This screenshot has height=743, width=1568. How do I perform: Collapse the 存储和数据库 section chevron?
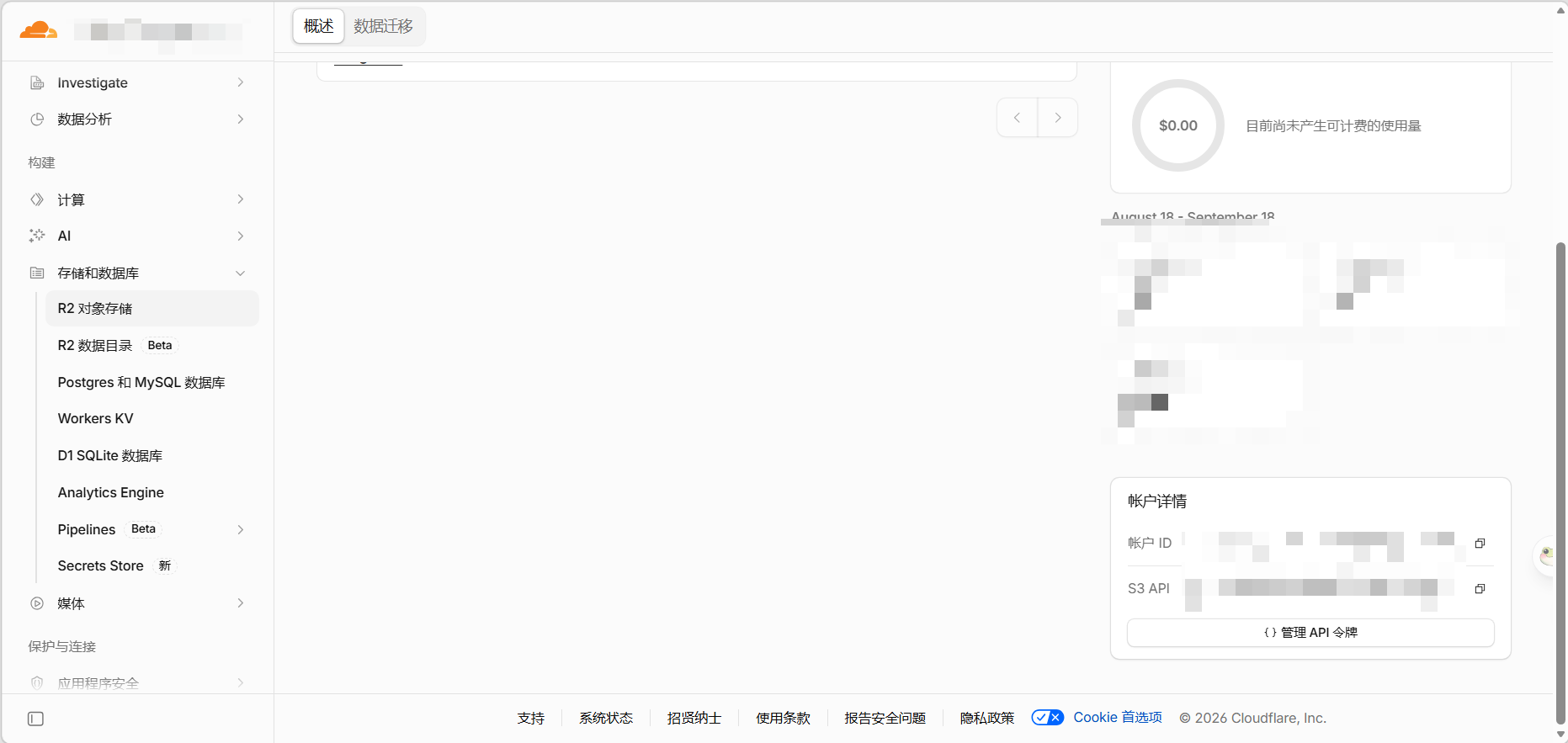(x=241, y=273)
